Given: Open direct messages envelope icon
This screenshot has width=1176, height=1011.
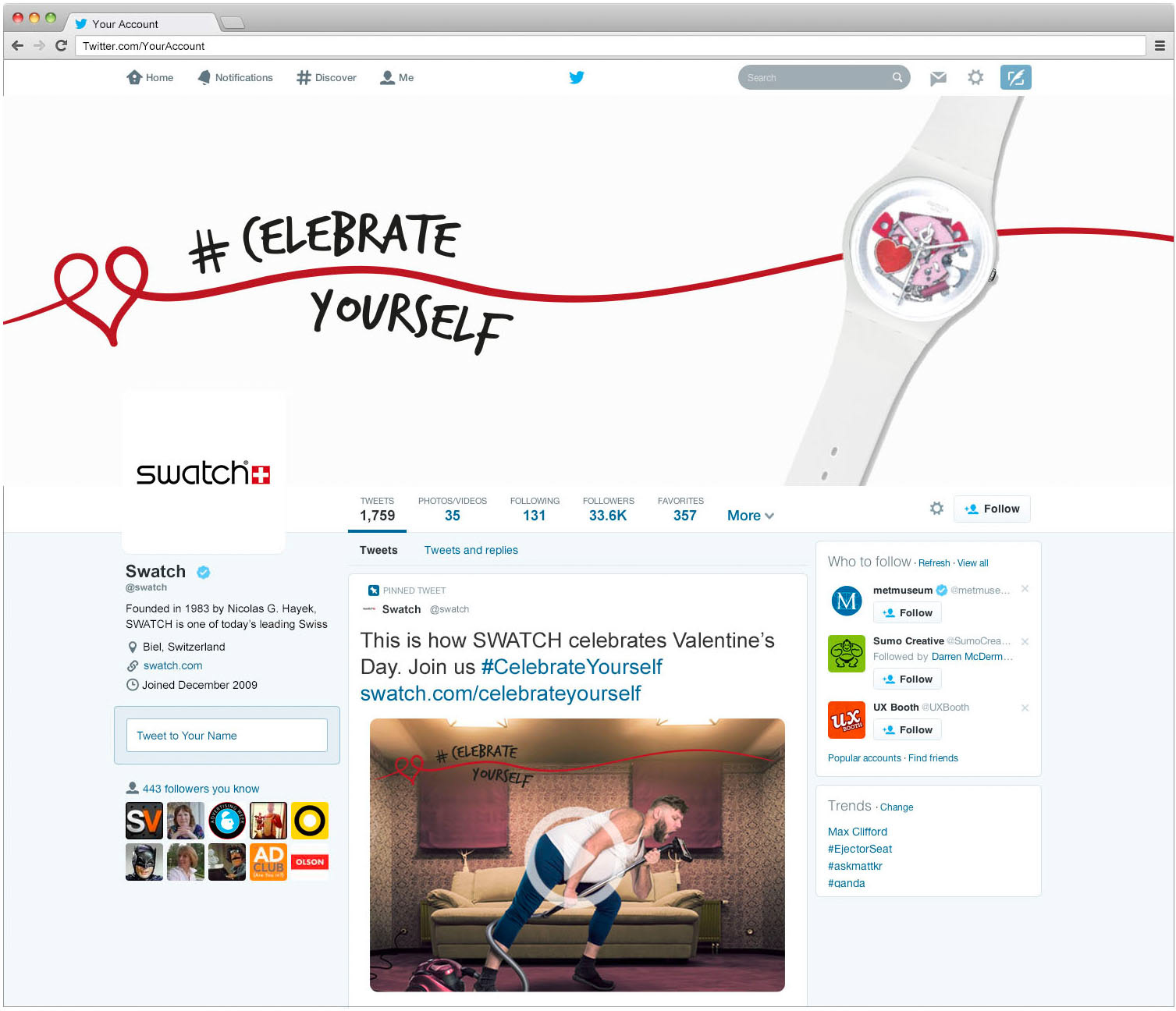Looking at the screenshot, I should (938, 78).
